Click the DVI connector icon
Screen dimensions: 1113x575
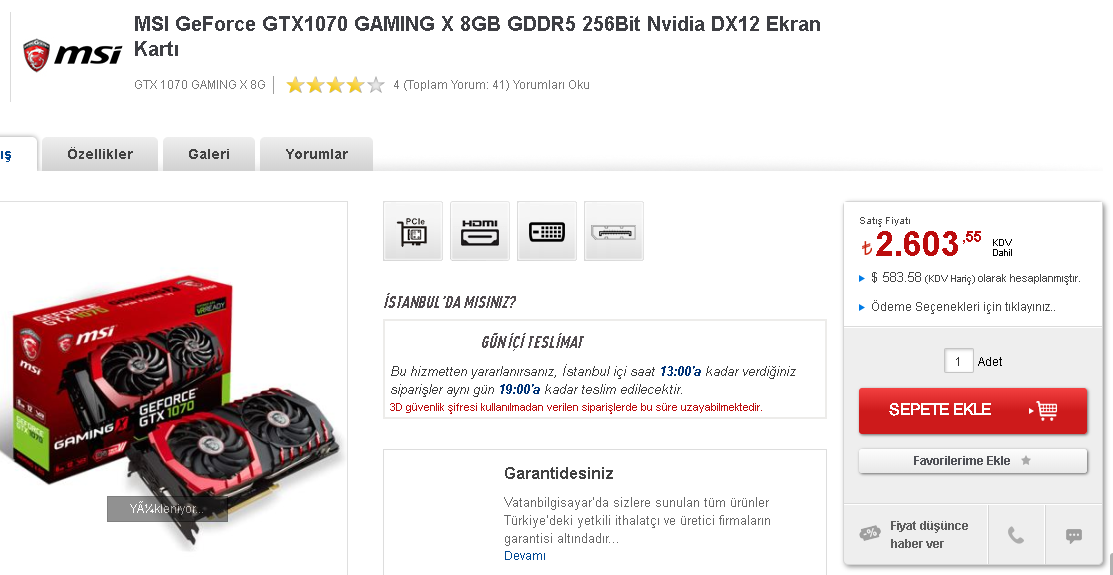coord(547,231)
